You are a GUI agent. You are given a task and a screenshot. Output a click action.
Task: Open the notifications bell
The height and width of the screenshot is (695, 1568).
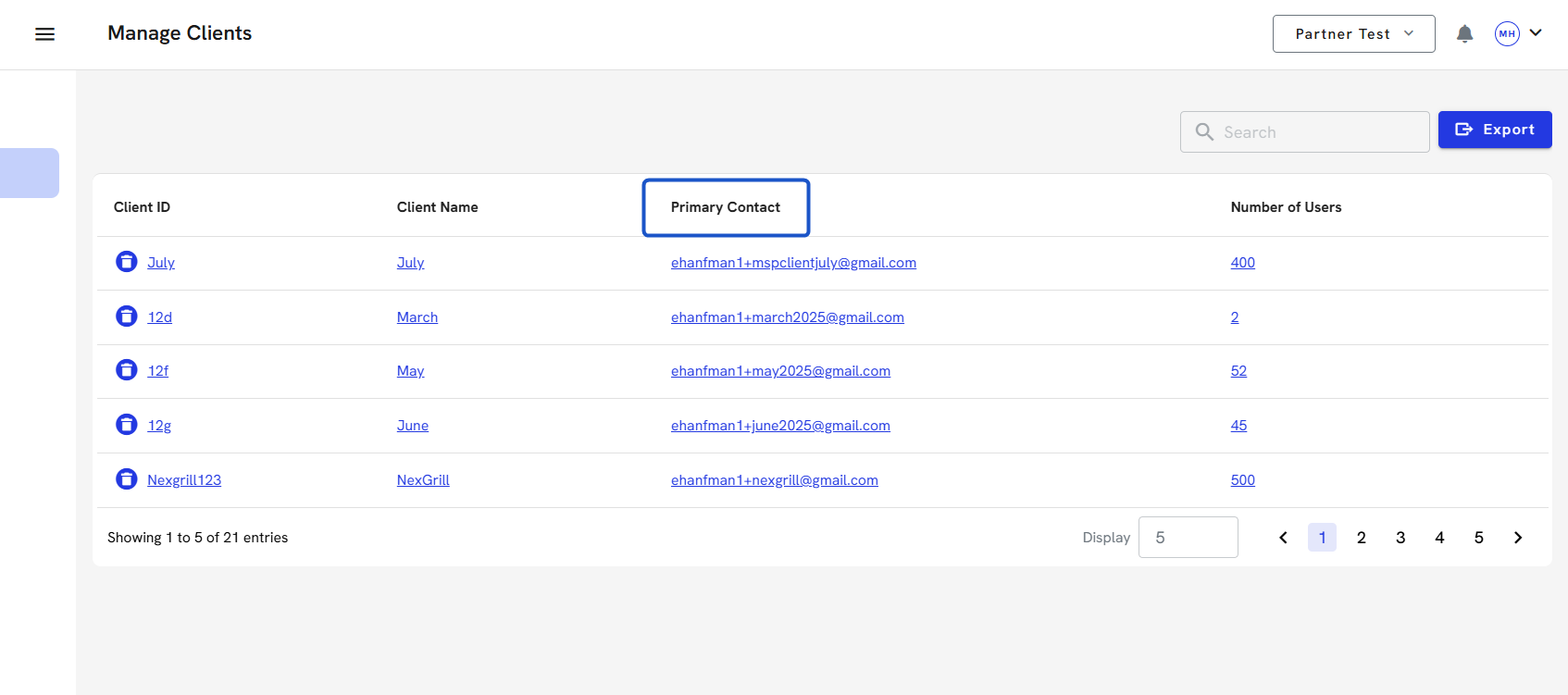(1464, 34)
